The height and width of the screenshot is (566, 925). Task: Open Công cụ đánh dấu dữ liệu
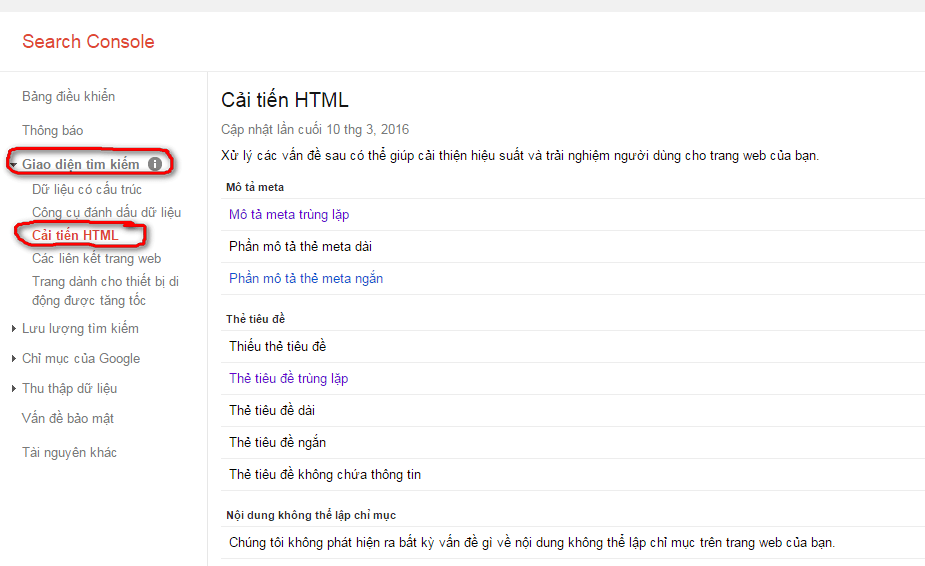coord(107,212)
